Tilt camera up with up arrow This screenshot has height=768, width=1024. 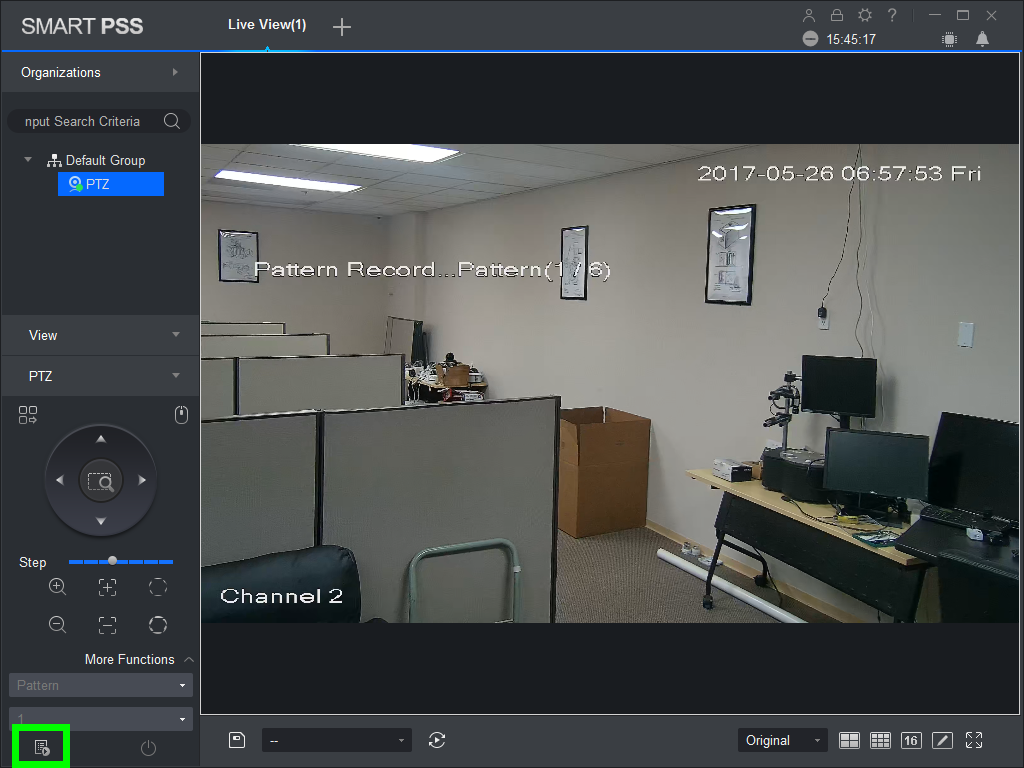click(x=101, y=439)
